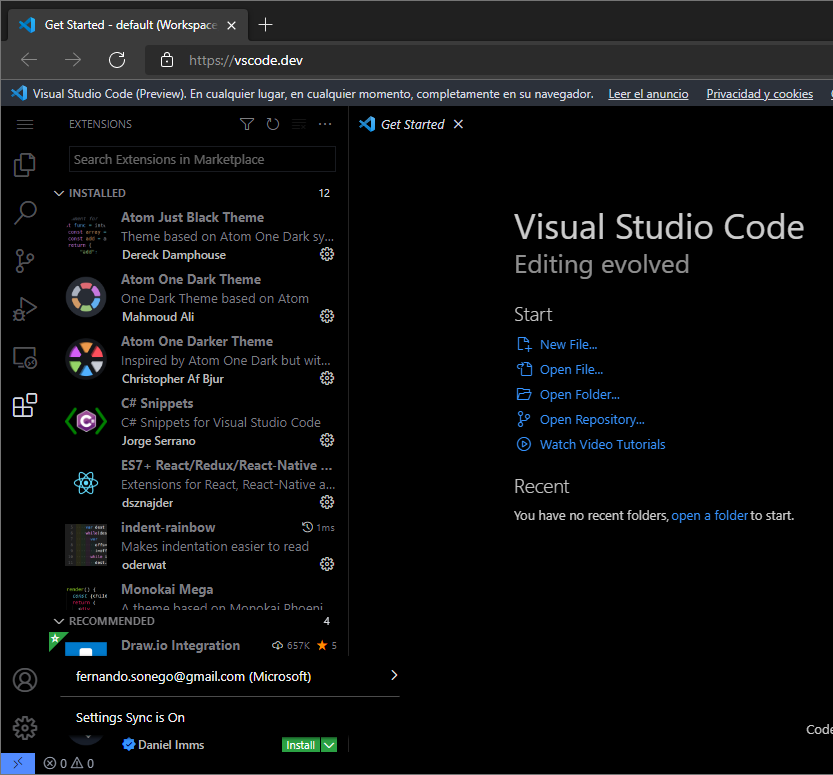Image resolution: width=833 pixels, height=775 pixels.
Task: Open the remote indicator in the status bar
Action: 16,762
